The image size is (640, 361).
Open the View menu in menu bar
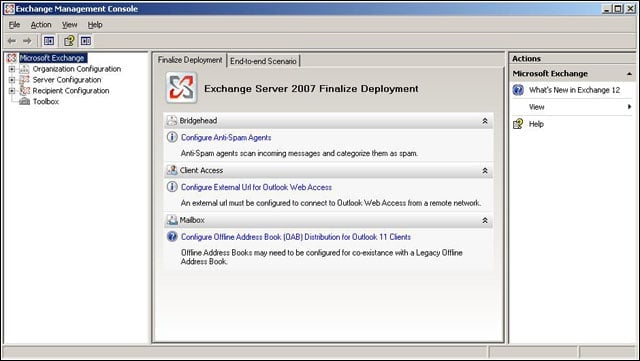point(69,25)
